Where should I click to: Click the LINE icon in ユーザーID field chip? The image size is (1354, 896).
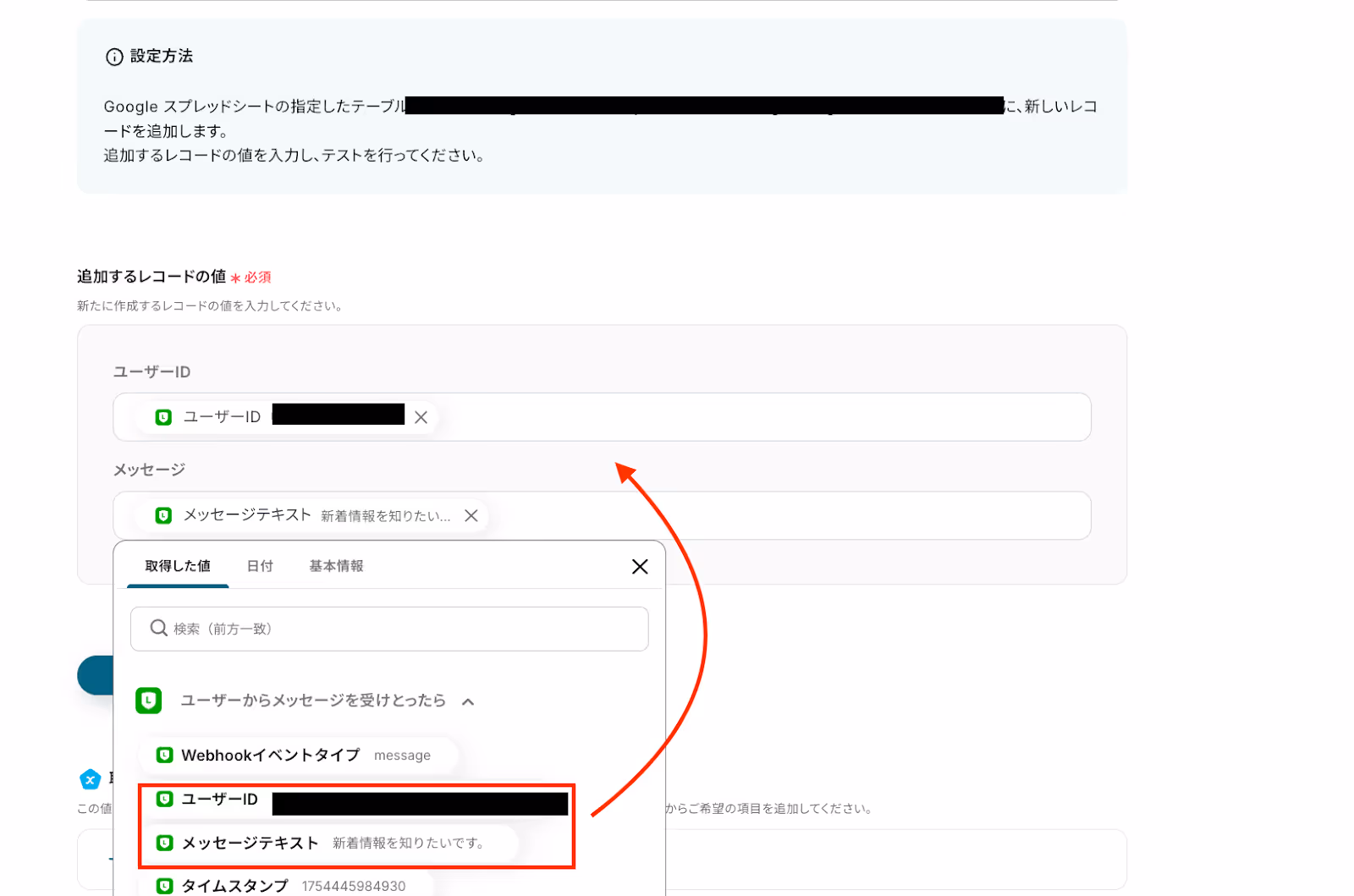pos(164,417)
